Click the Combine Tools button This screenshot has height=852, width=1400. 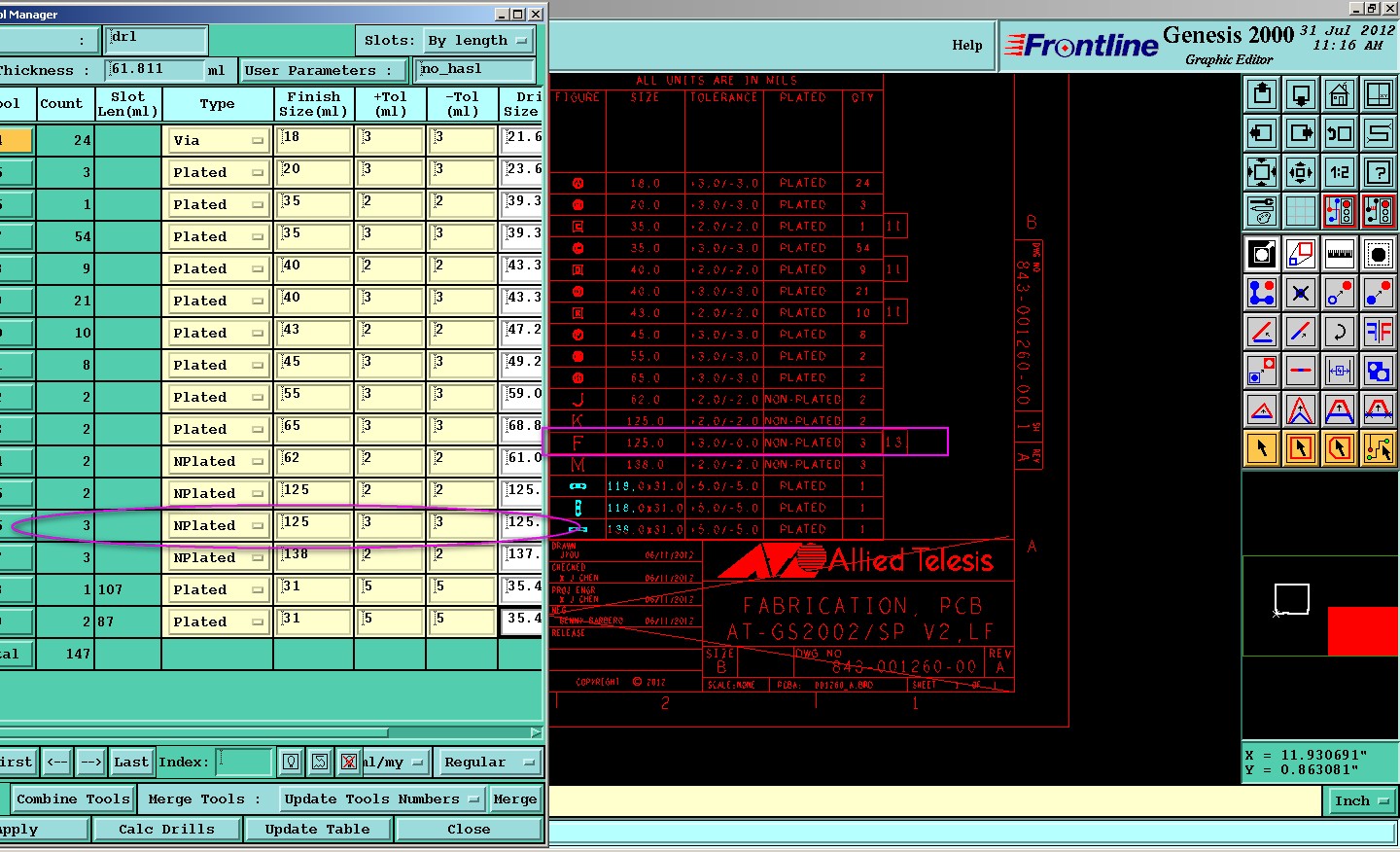coord(72,799)
